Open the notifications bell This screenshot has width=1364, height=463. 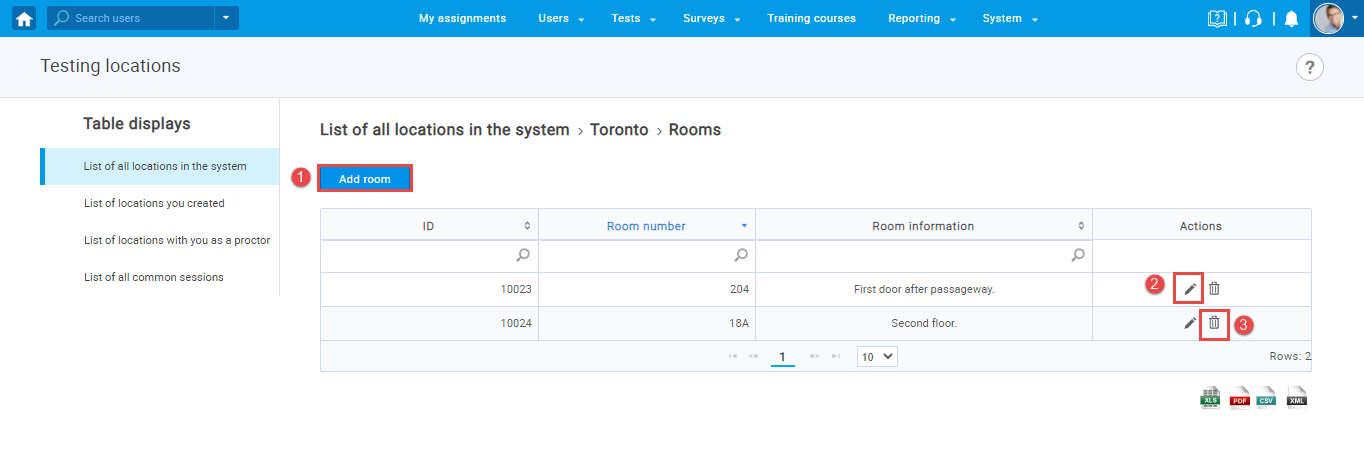(x=1291, y=18)
